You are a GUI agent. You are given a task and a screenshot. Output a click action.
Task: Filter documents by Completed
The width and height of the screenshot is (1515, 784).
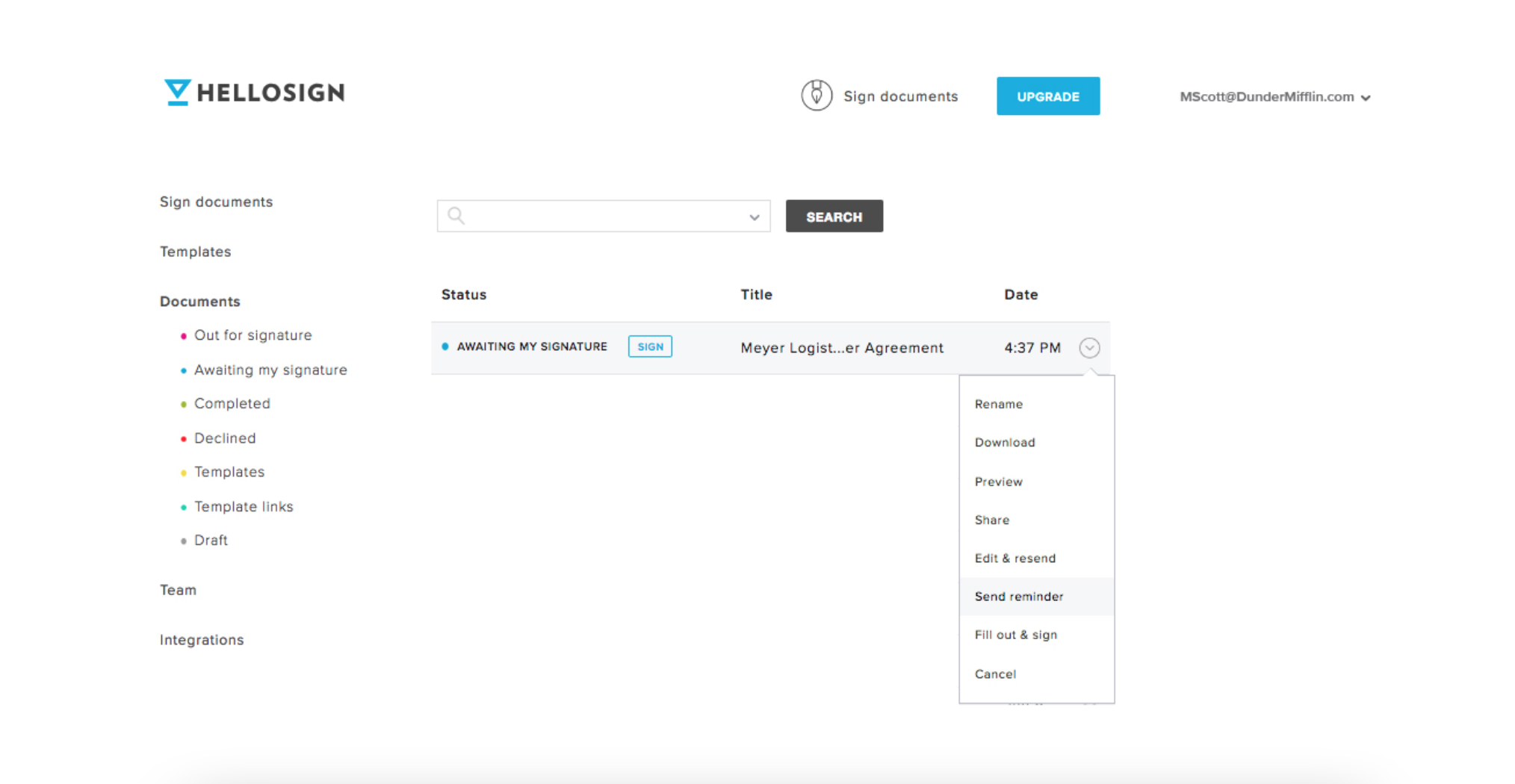(232, 403)
